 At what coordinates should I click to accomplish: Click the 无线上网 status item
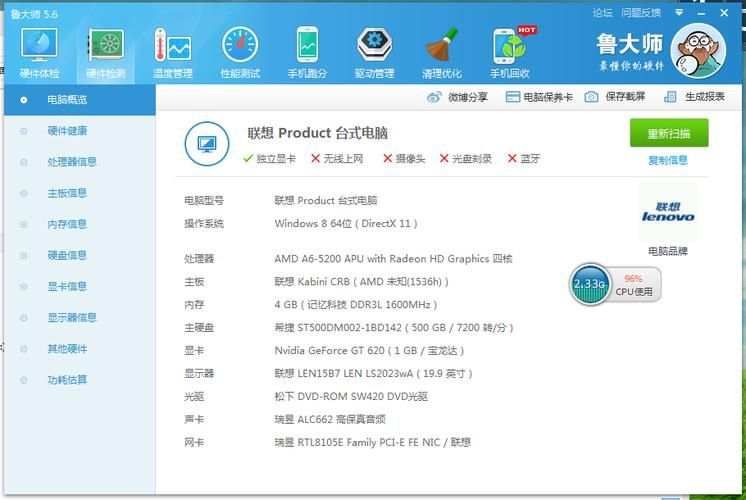coord(337,159)
